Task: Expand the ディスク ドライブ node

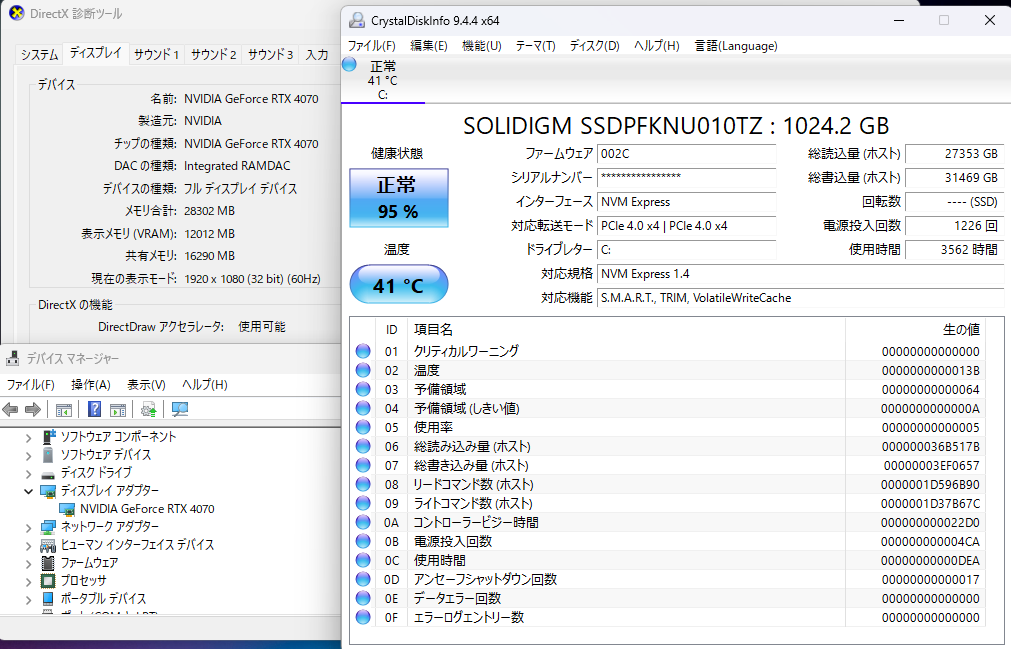Action: click(28, 474)
